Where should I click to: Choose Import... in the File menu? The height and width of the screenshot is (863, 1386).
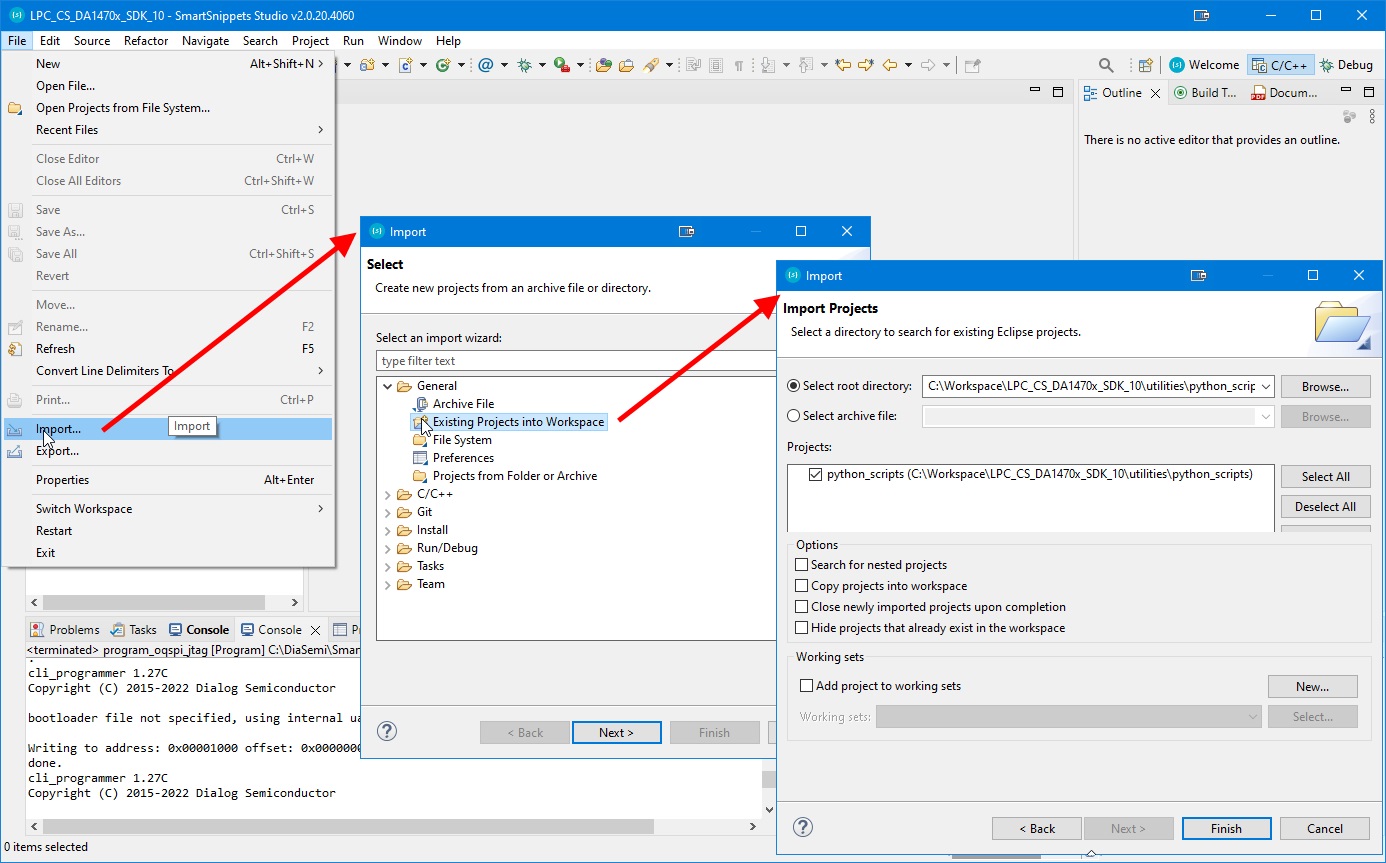(167, 429)
